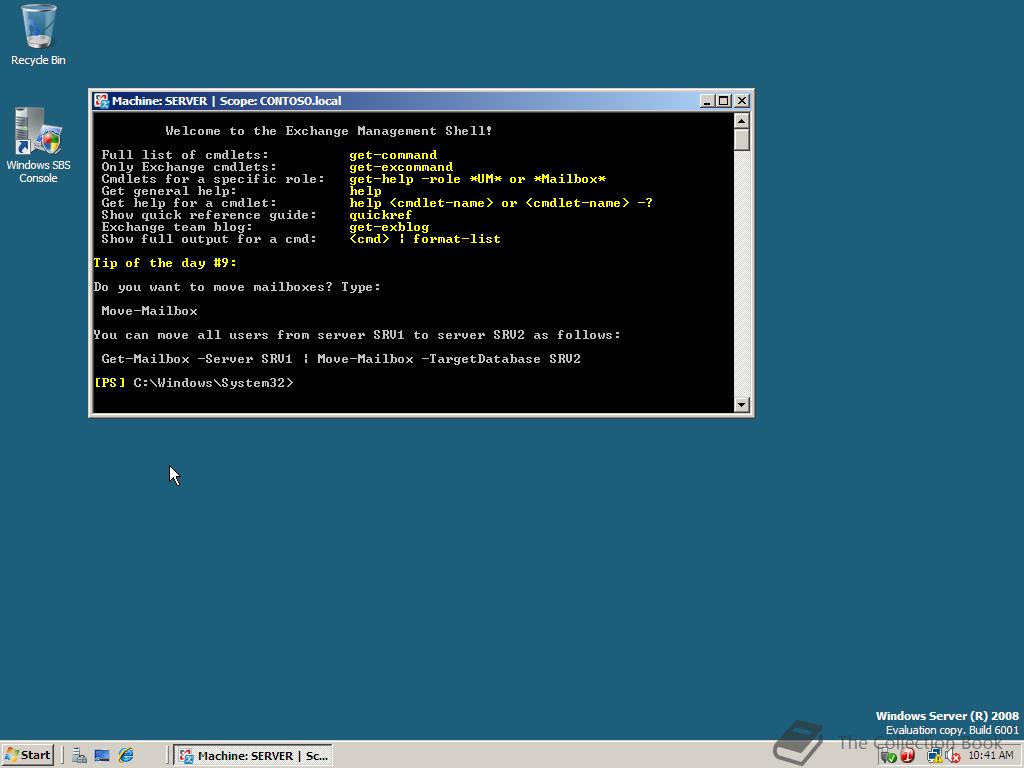Click the 'get-help -role *UM* or *Mailbox*' text
Image resolution: width=1024 pixels, height=768 pixels.
(477, 179)
